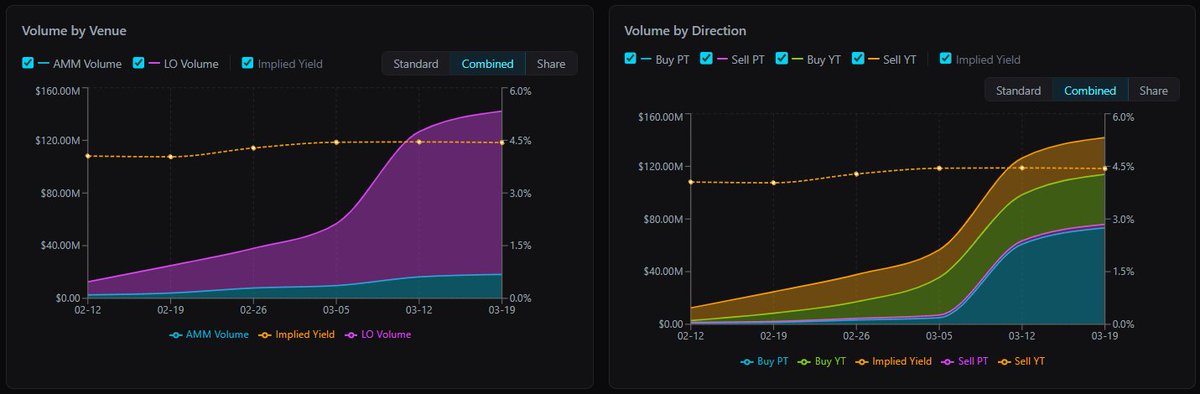This screenshot has width=1200, height=394.
Task: Click 03-12 yield data point in direction chart
Action: point(1021,168)
